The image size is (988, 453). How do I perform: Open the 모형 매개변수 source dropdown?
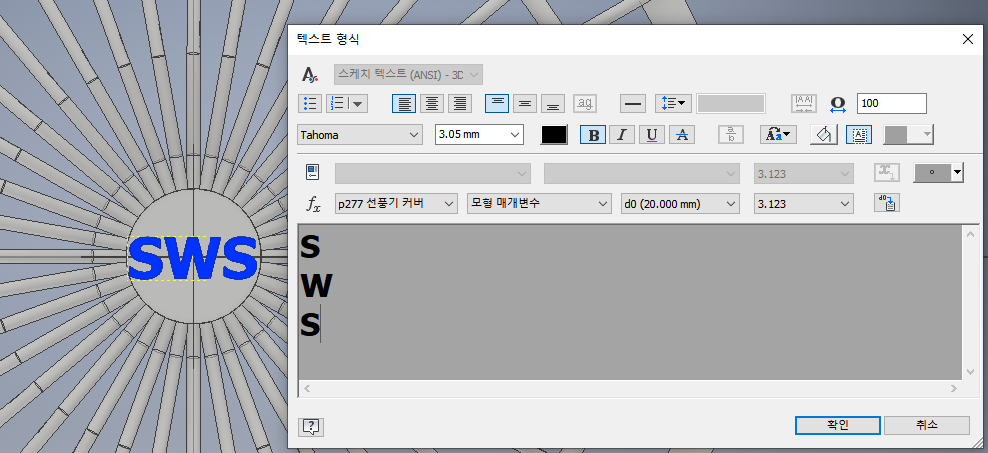(x=539, y=204)
